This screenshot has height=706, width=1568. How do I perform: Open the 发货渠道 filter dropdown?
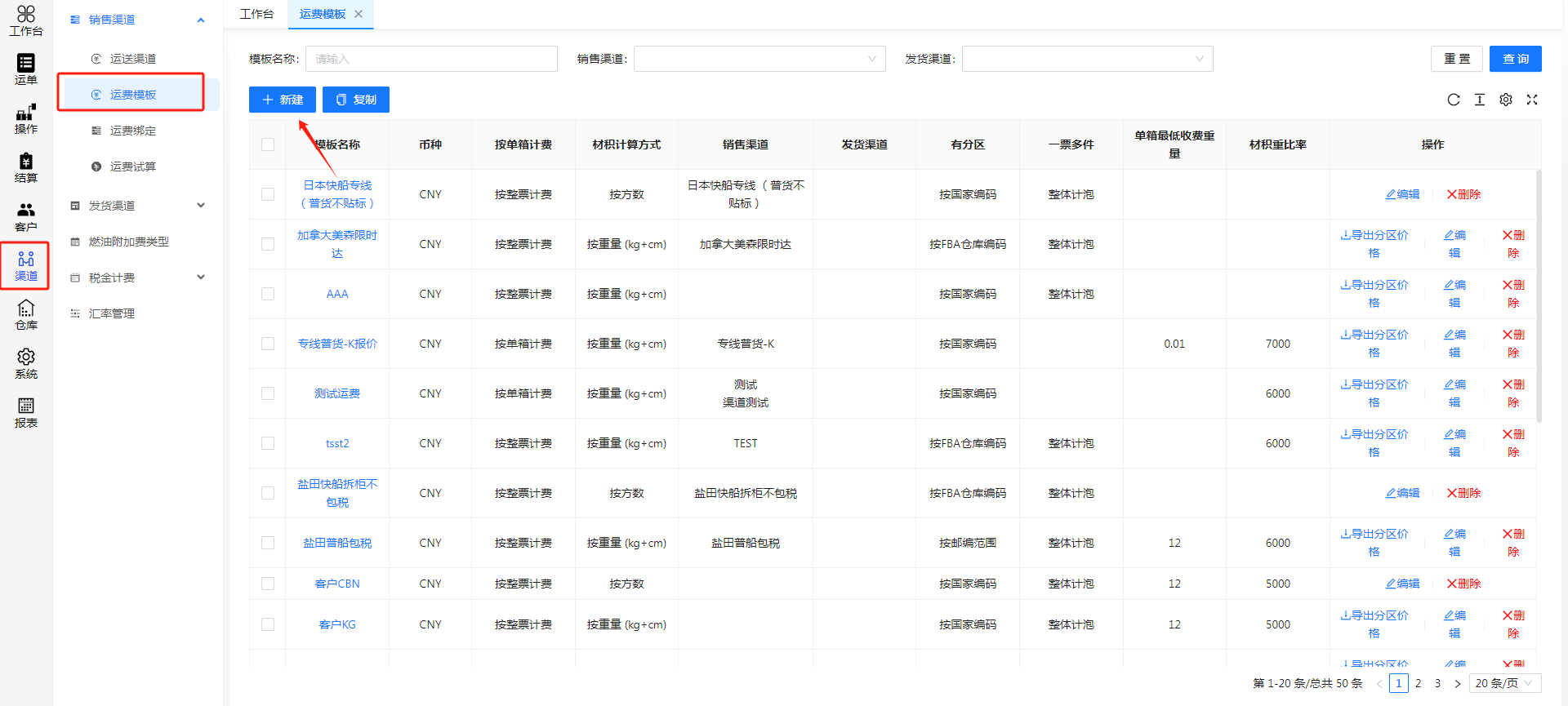tap(1087, 59)
